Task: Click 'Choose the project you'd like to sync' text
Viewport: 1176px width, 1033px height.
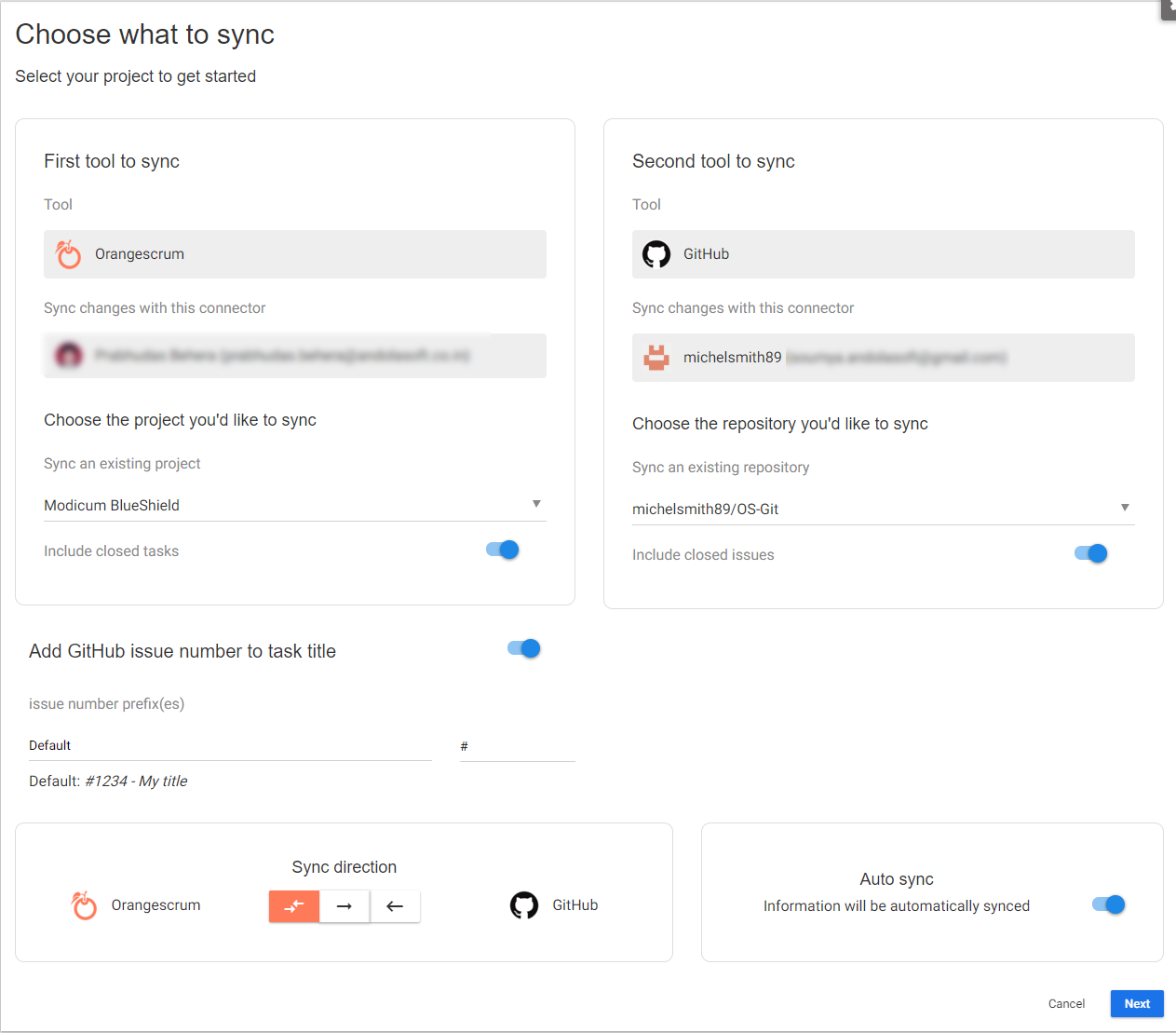Action: click(180, 420)
